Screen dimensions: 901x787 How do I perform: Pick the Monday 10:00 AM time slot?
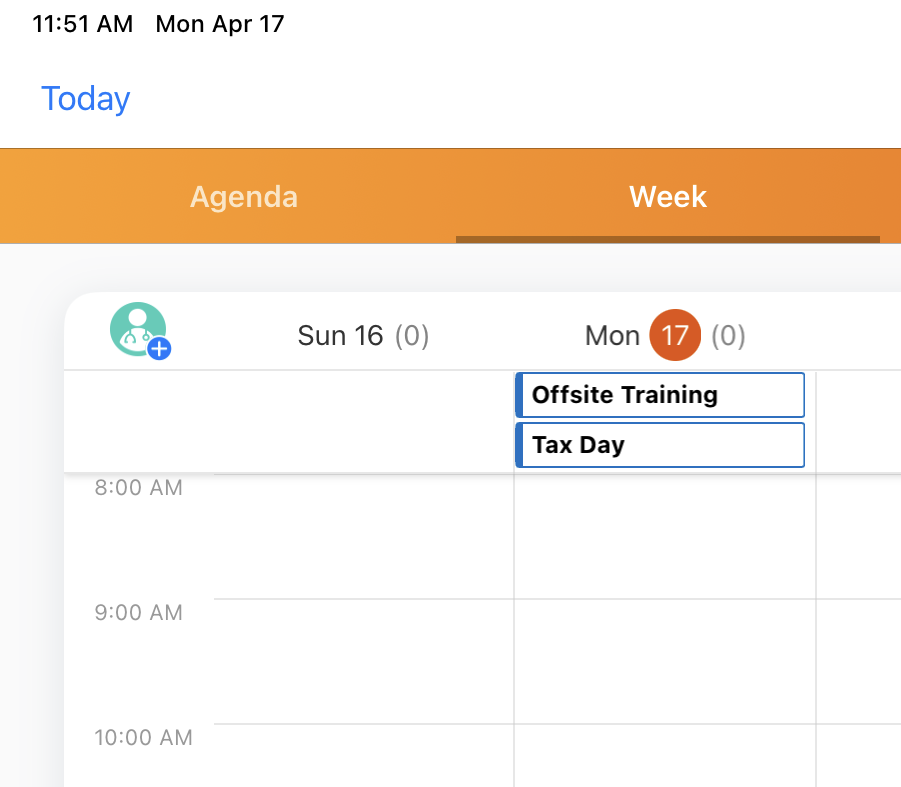click(x=664, y=755)
